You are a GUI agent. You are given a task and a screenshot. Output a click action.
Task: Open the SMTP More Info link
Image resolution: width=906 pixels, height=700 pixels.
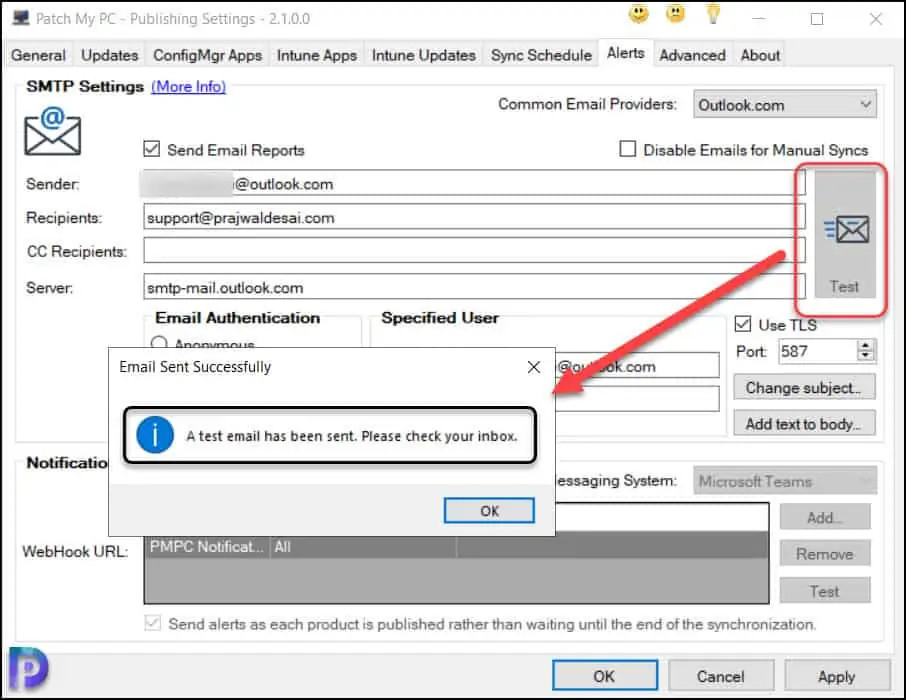188,86
